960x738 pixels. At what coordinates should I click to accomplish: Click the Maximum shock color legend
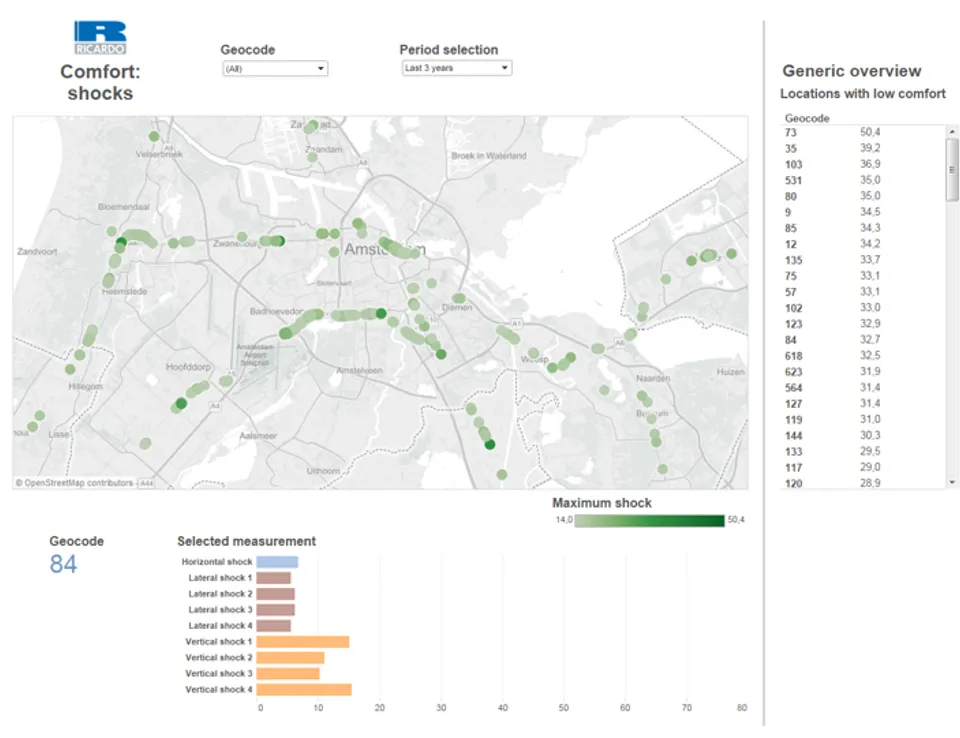[x=649, y=520]
